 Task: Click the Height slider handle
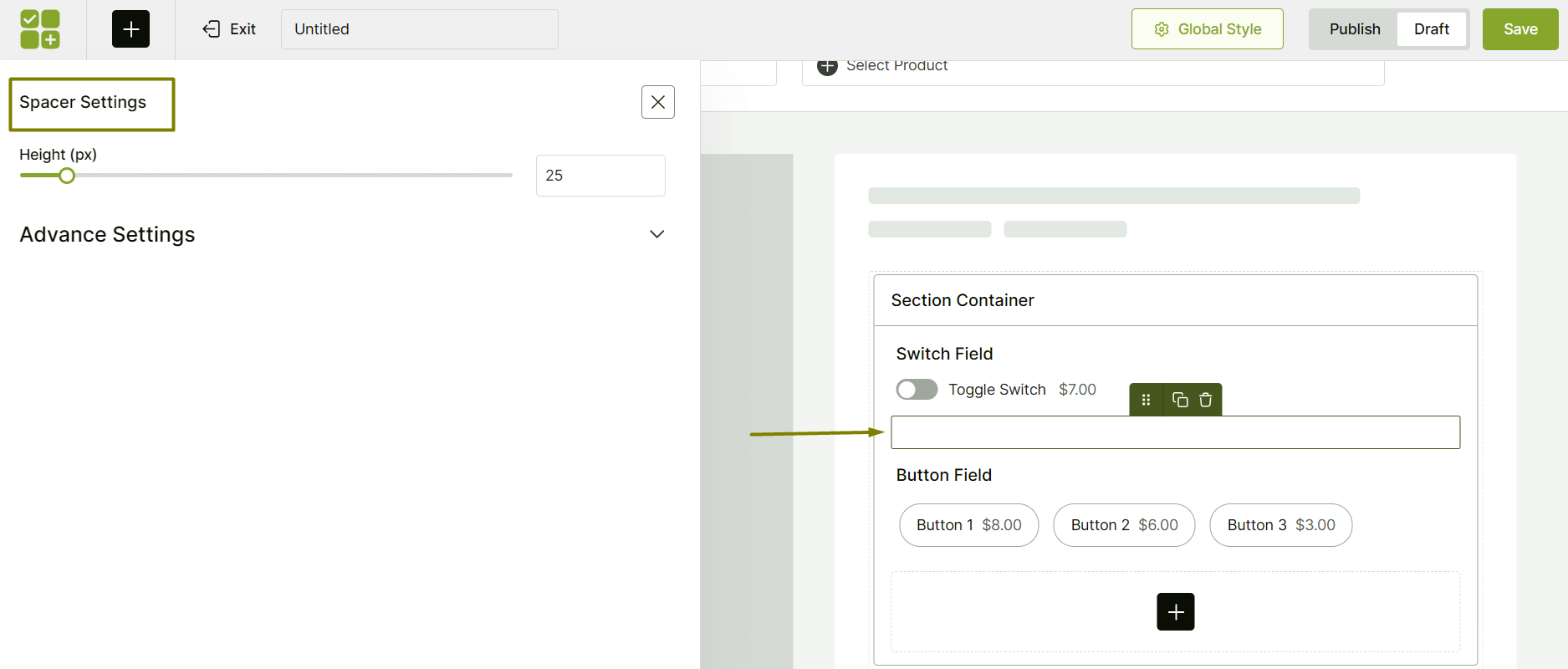[67, 176]
